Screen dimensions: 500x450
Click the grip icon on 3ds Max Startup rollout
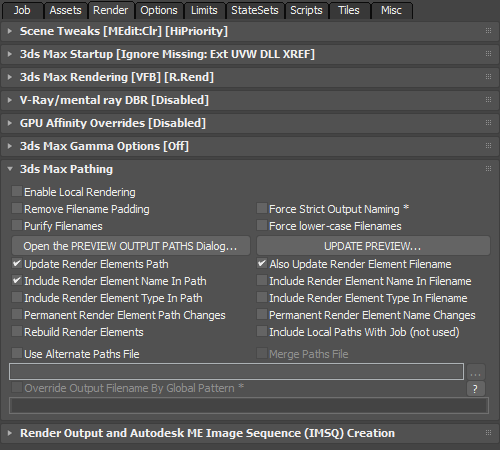tap(488, 54)
